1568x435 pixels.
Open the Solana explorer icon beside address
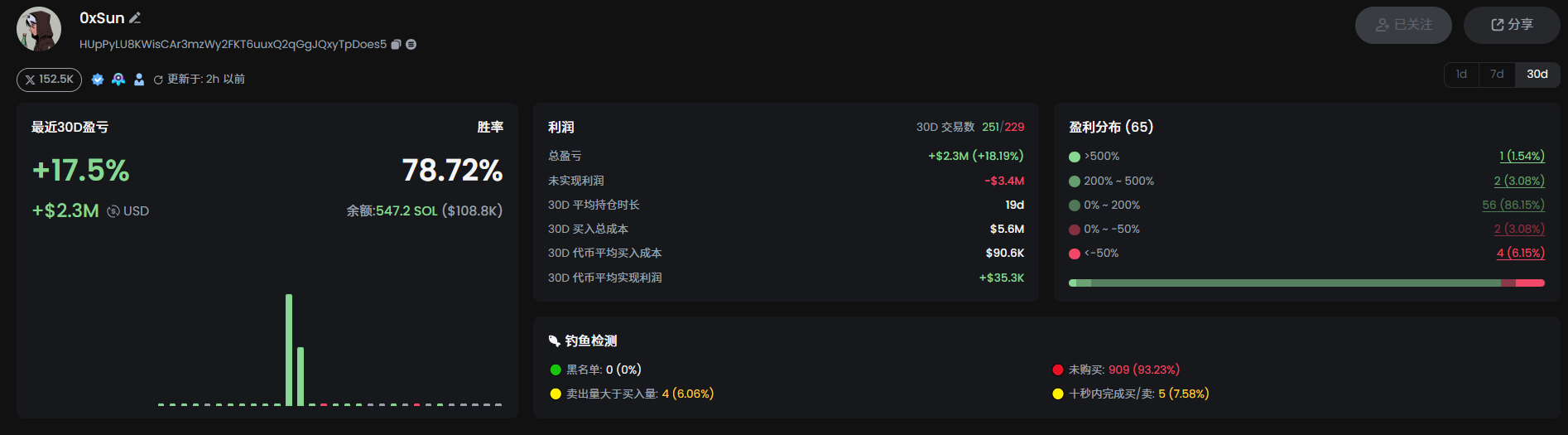tap(411, 45)
